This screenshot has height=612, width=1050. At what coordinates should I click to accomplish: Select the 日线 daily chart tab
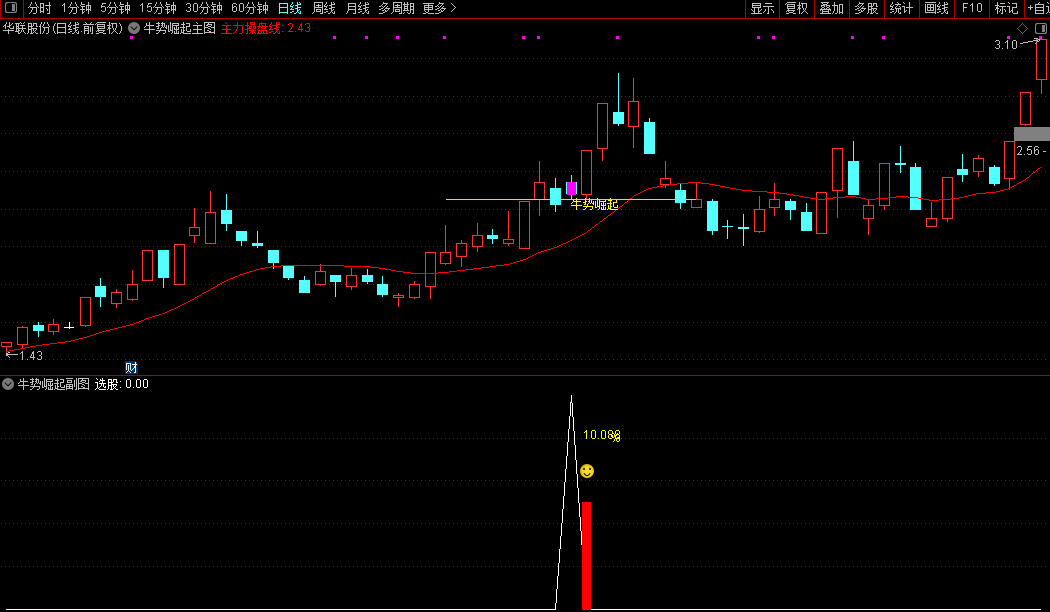[290, 8]
